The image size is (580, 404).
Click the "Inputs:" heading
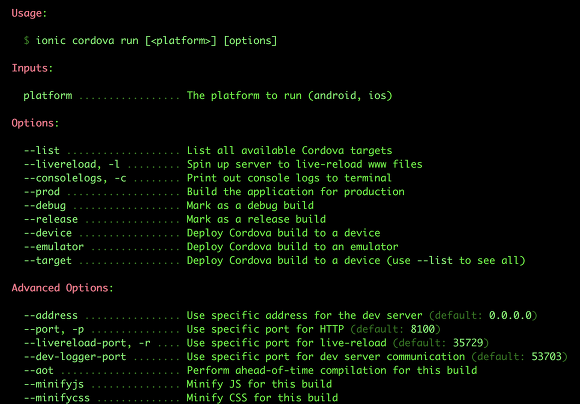coord(32,68)
